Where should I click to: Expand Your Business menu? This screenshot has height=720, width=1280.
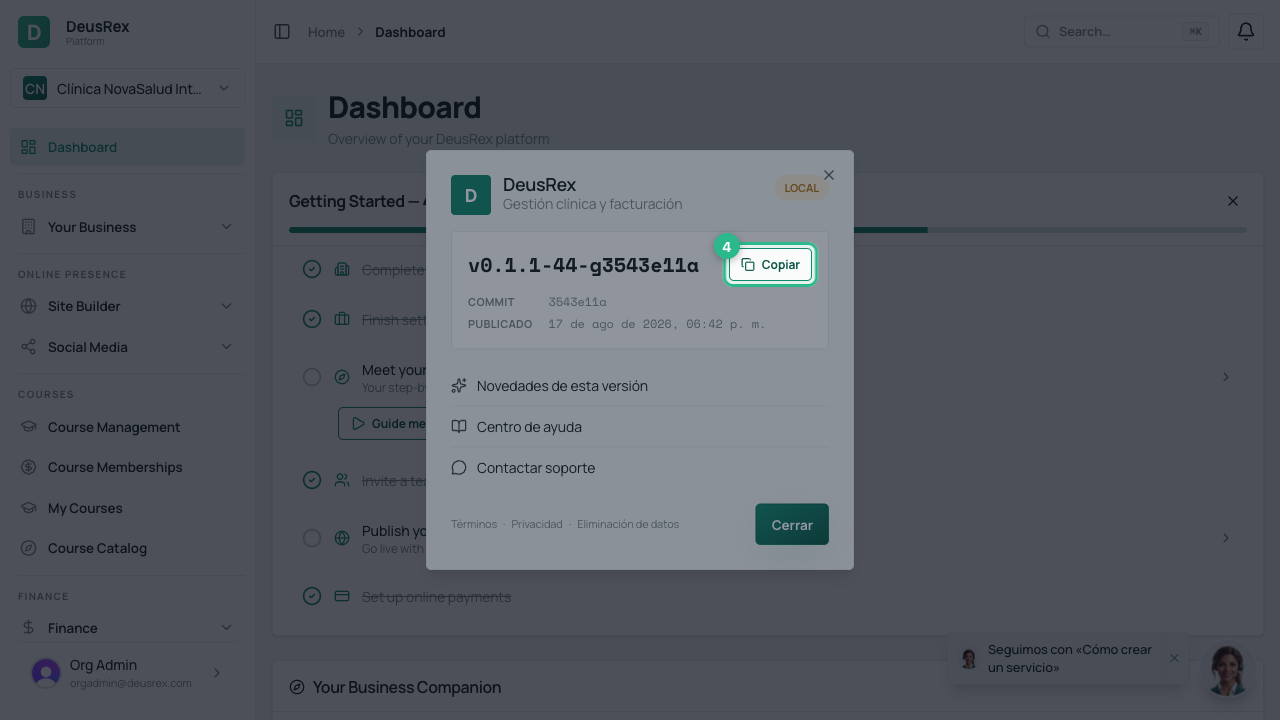[x=127, y=227]
